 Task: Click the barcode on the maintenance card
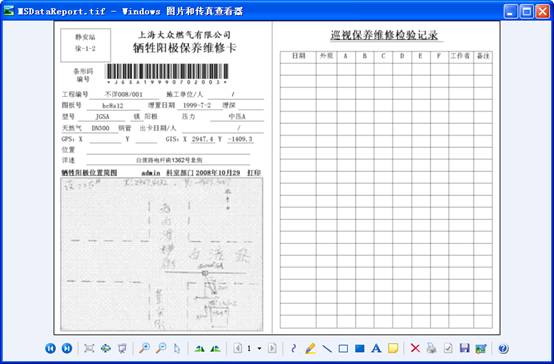click(167, 72)
